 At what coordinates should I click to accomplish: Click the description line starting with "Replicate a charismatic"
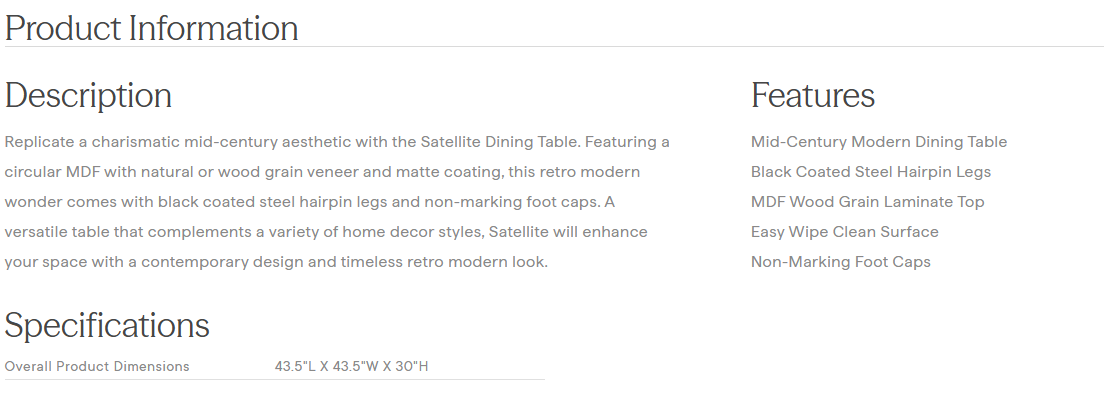(x=337, y=142)
